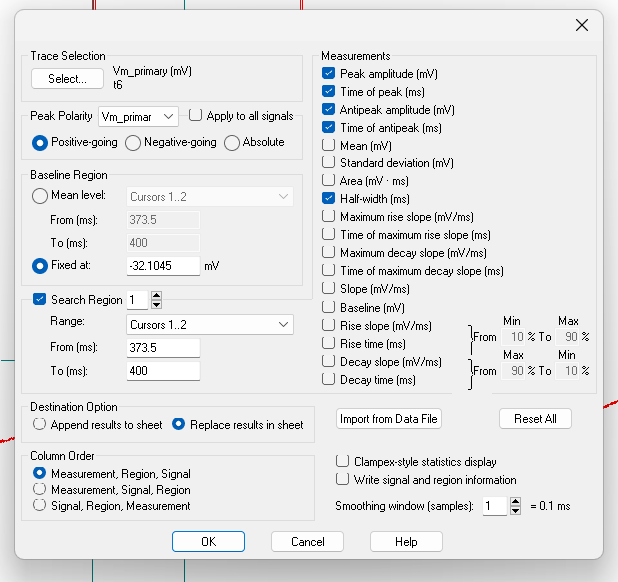Enable Decay time (ms) measurement
This screenshot has width=618, height=582.
click(x=328, y=379)
